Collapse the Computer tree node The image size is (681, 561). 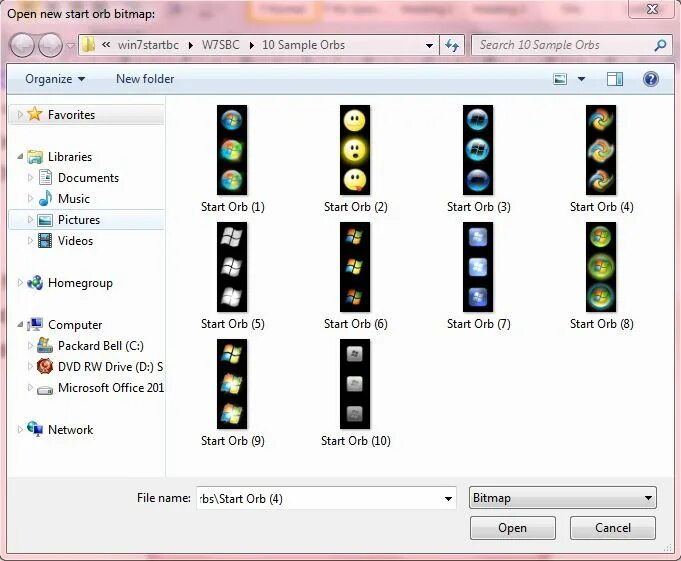20,324
